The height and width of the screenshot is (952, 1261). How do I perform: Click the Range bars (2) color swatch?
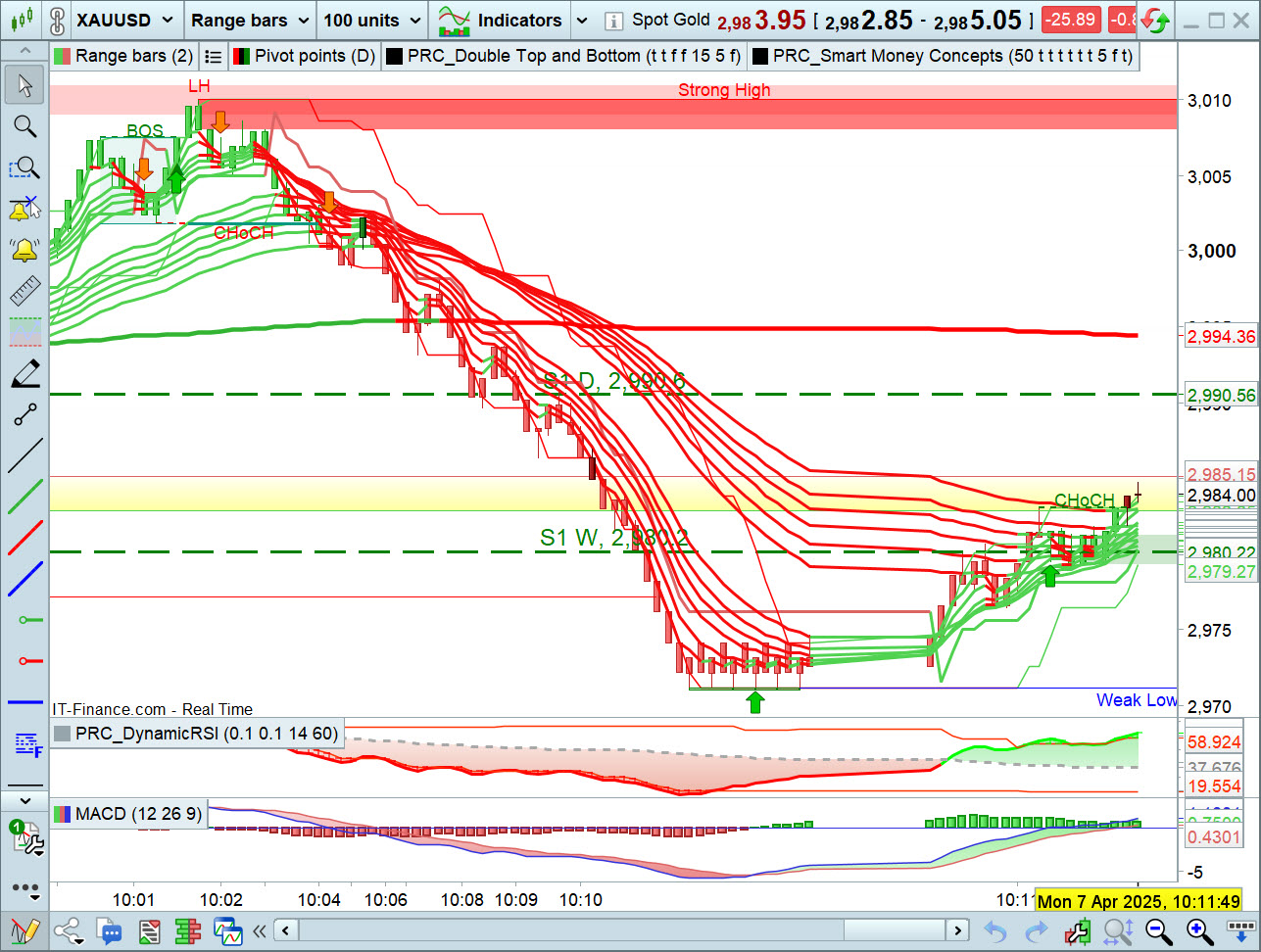pyautogui.click(x=62, y=57)
